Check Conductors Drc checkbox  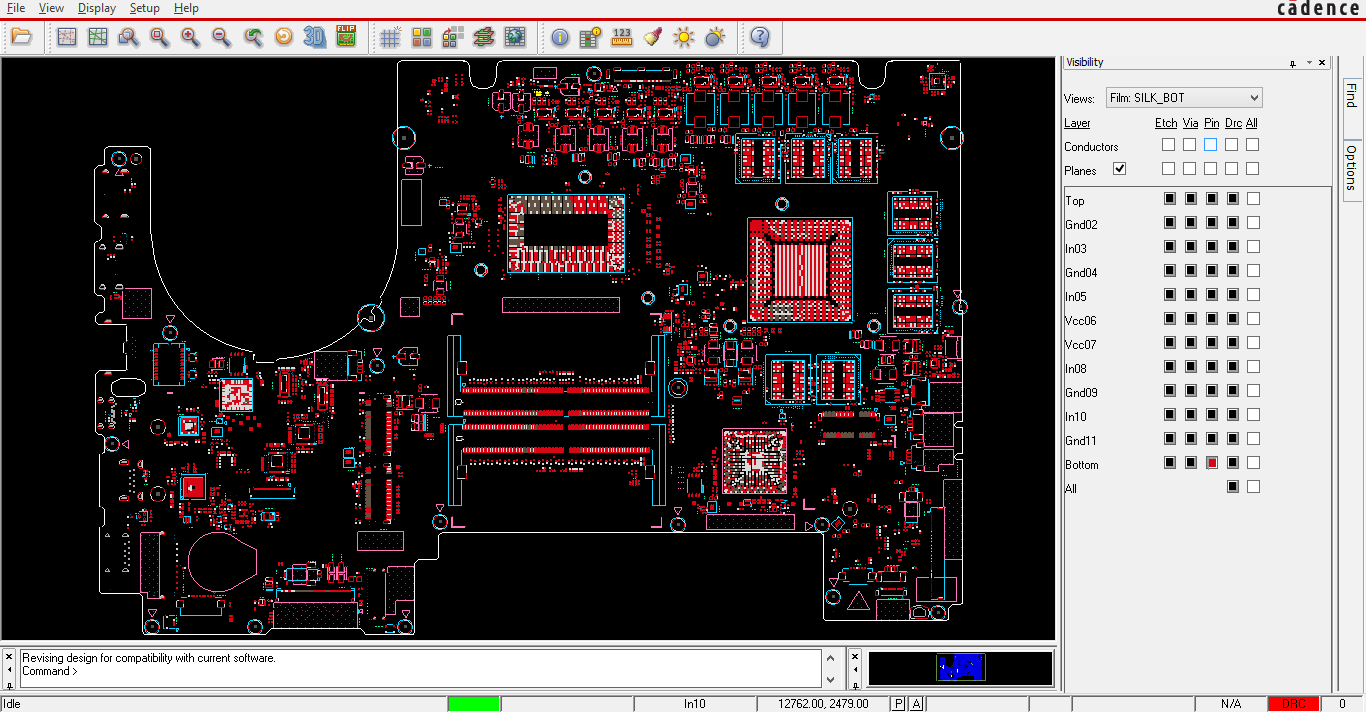pos(1232,145)
